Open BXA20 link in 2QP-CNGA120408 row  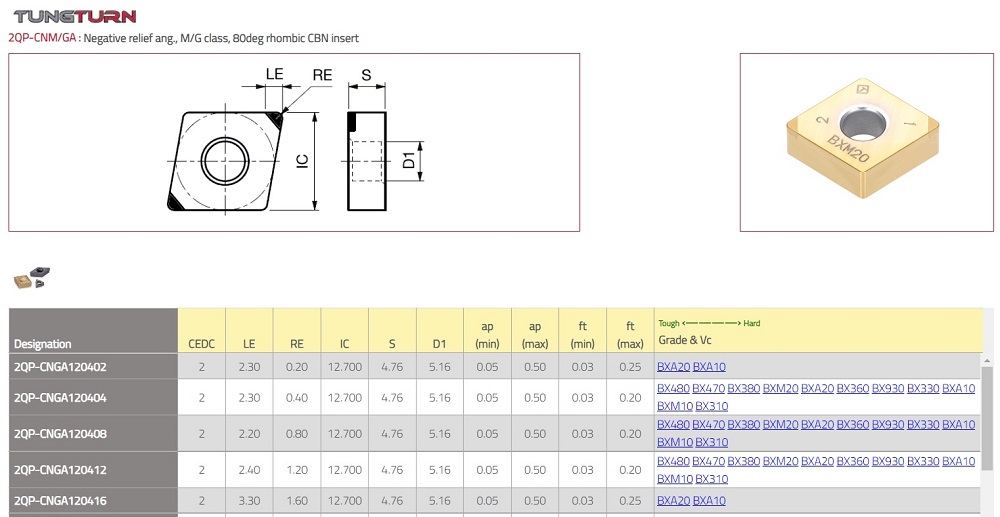click(x=818, y=424)
